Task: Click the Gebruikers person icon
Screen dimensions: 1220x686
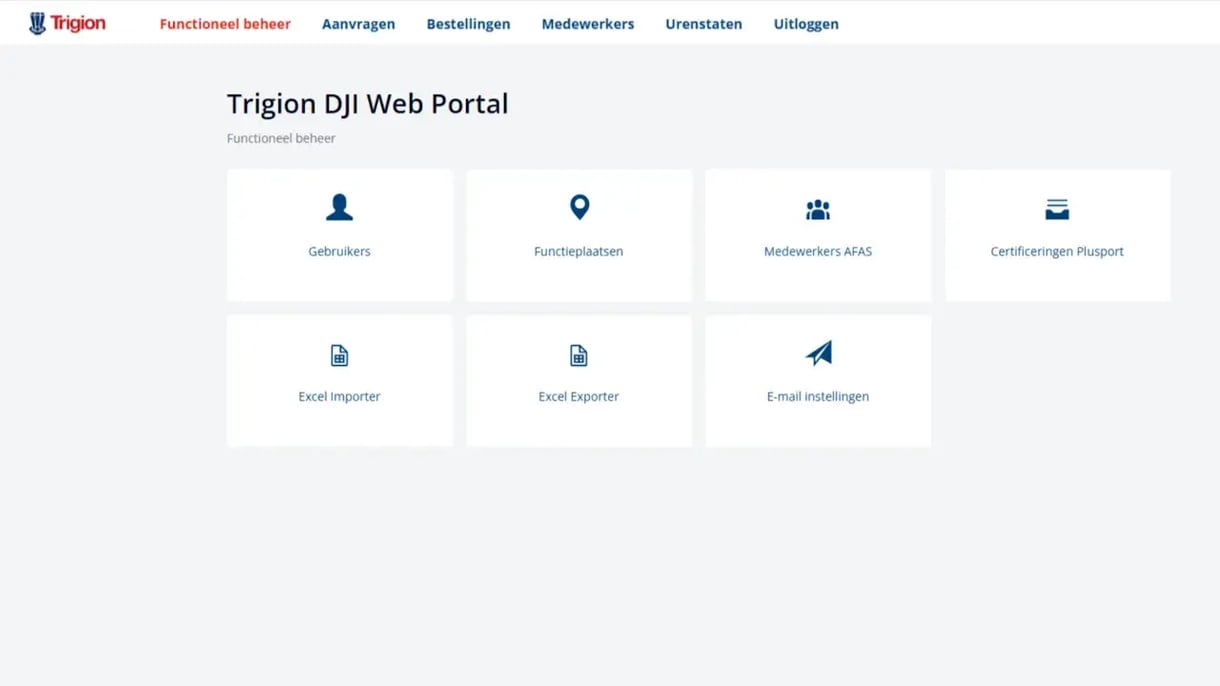Action: click(x=339, y=207)
